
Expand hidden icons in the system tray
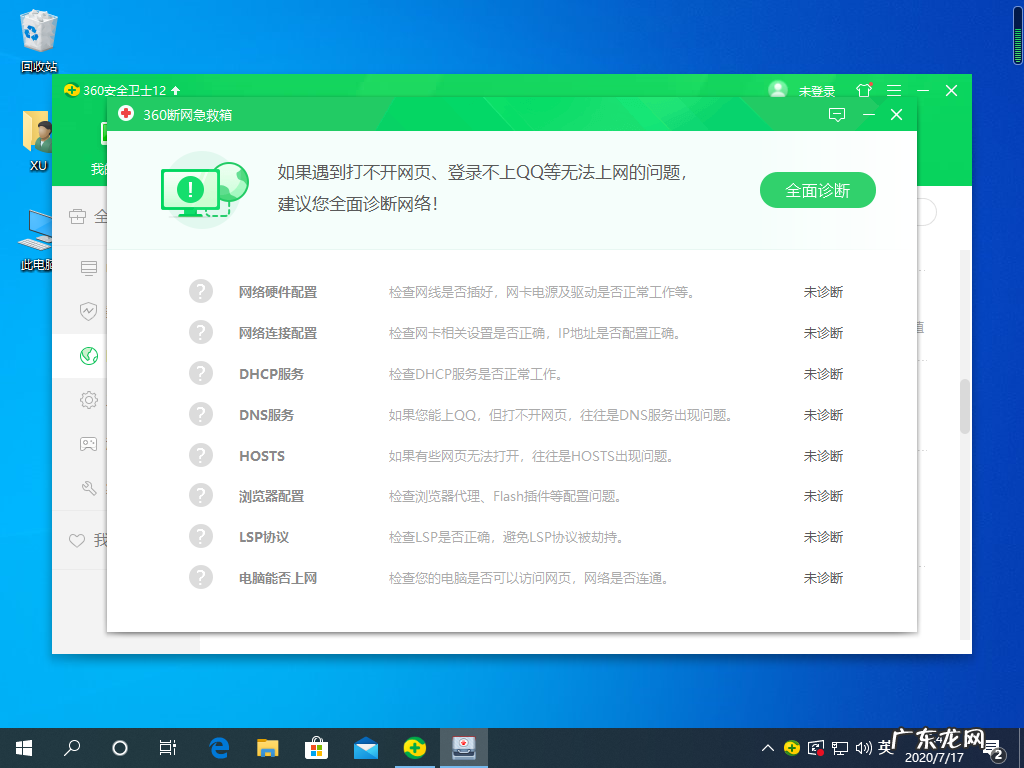(766, 747)
